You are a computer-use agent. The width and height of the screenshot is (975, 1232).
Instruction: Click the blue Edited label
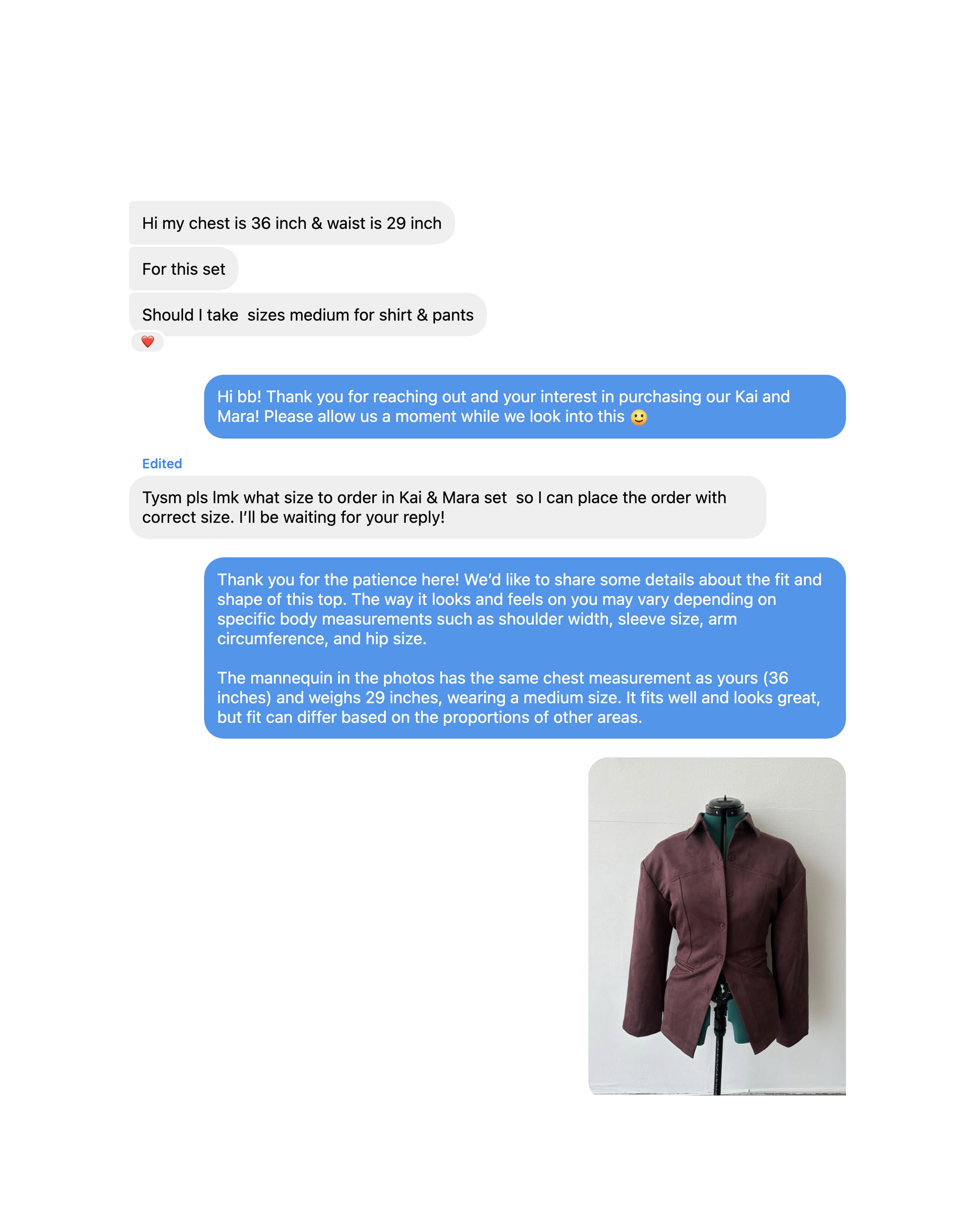[162, 464]
